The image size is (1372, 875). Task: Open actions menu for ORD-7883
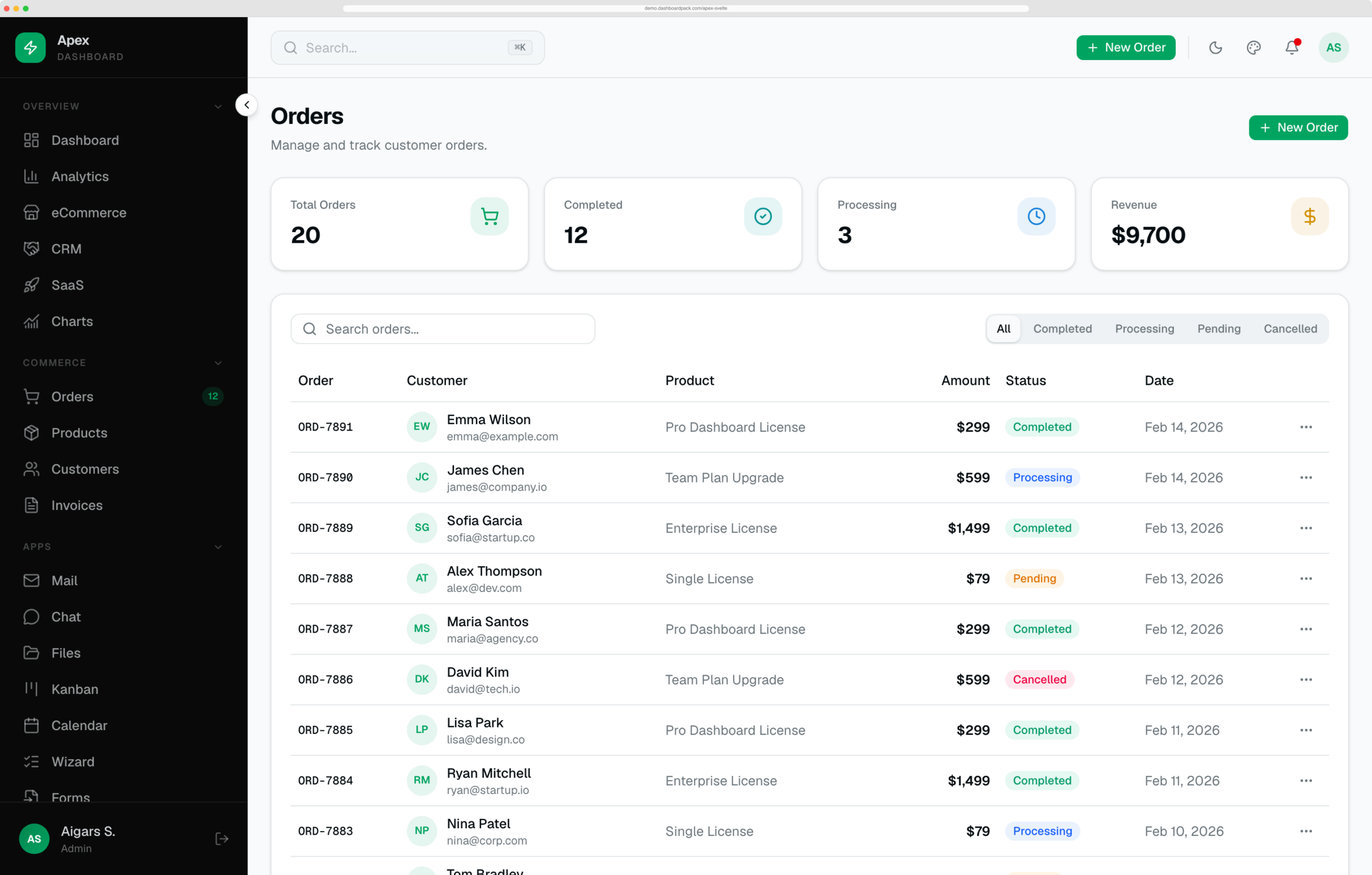click(1306, 832)
